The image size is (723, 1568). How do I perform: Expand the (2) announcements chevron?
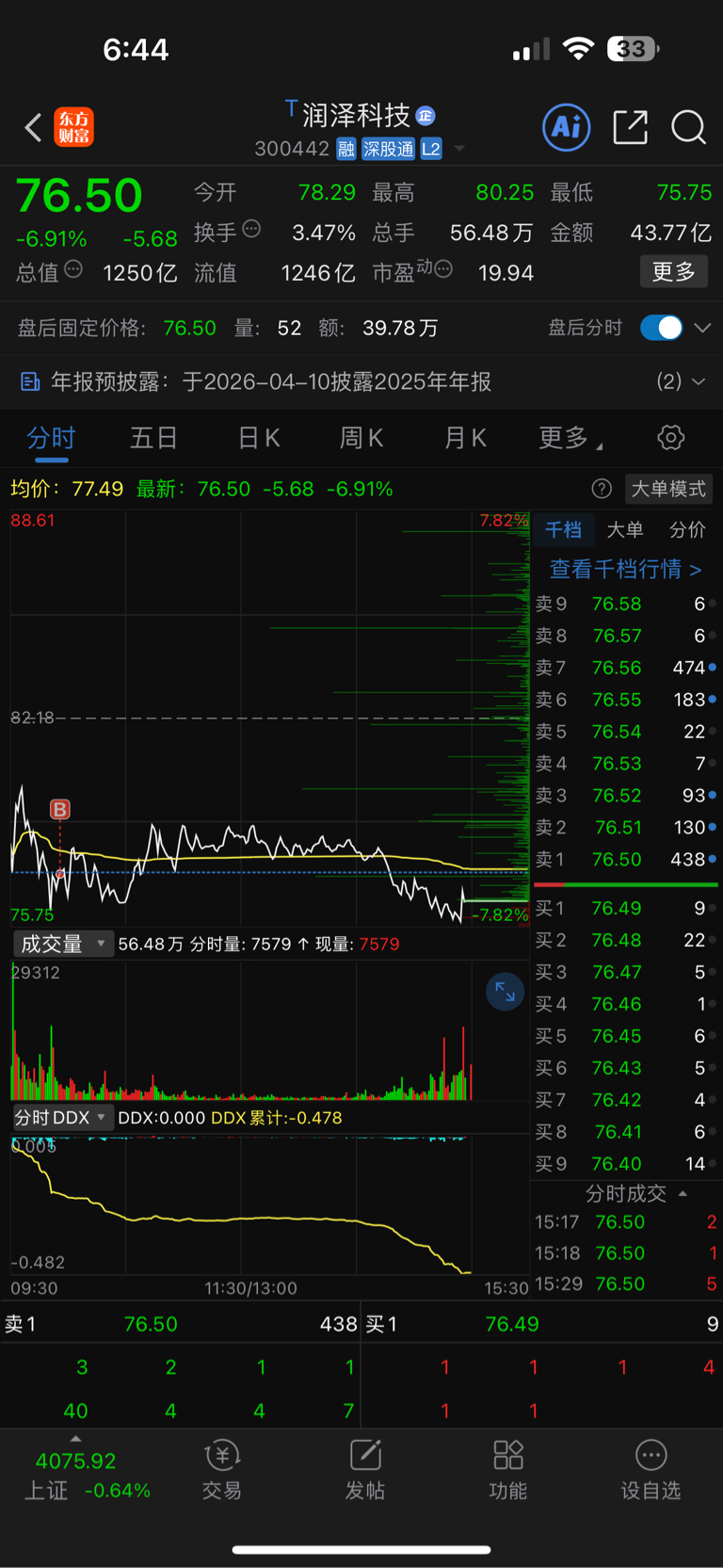699,381
